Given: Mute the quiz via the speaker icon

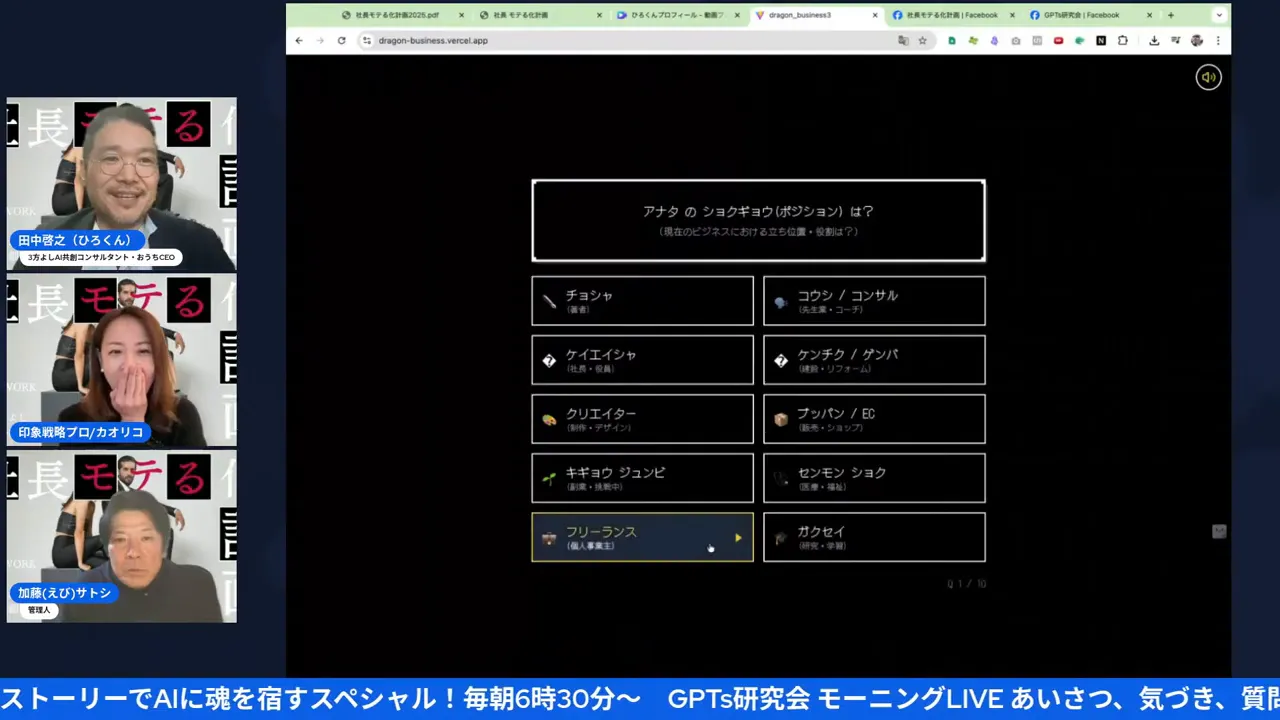Looking at the screenshot, I should point(1208,77).
